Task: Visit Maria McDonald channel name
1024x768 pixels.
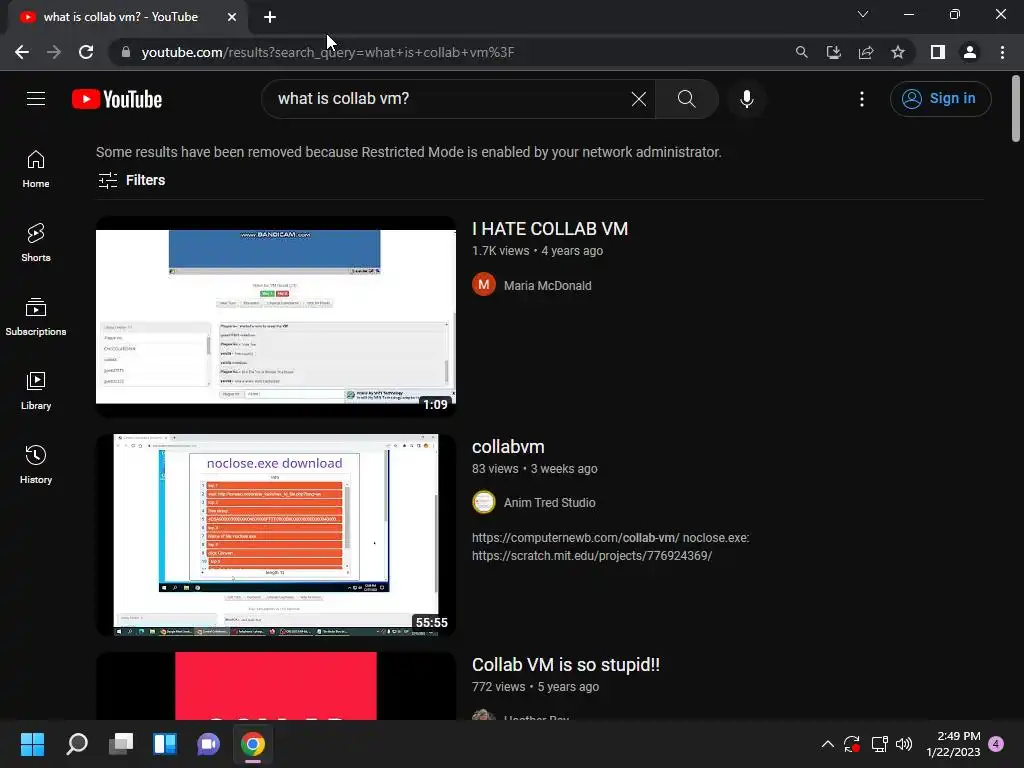Action: coord(547,285)
